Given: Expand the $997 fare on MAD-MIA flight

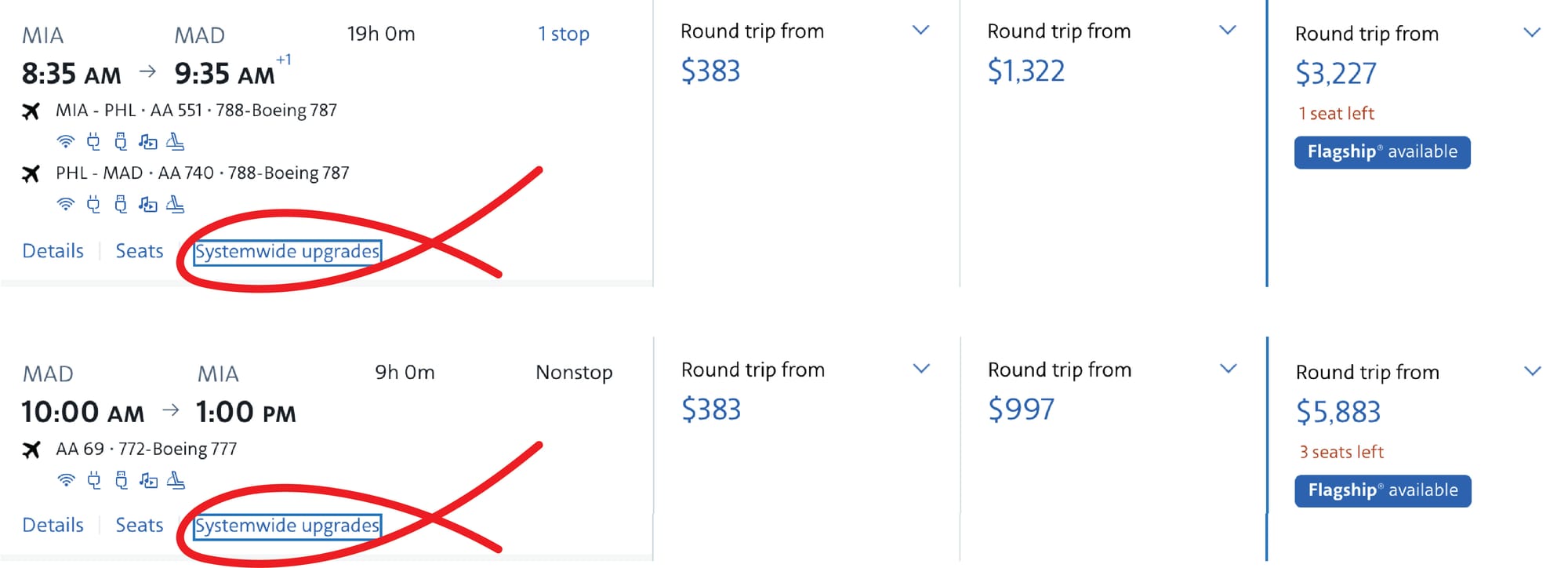Looking at the screenshot, I should coord(1229,369).
